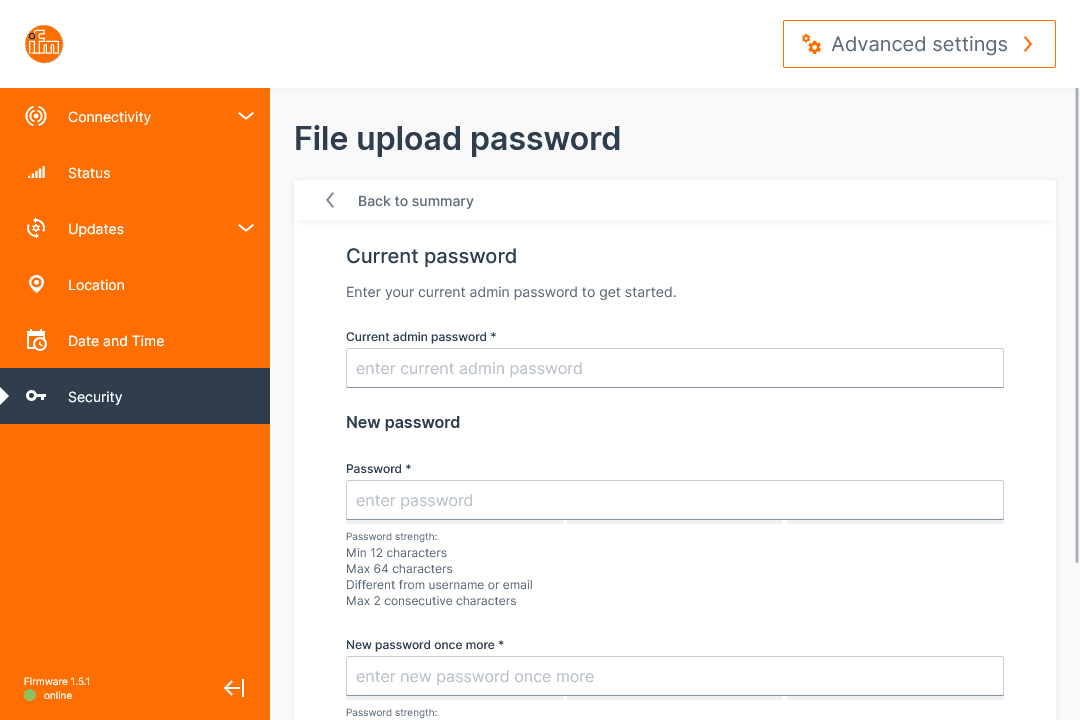Click the new Password input field
Image resolution: width=1080 pixels, height=720 pixels.
674,500
